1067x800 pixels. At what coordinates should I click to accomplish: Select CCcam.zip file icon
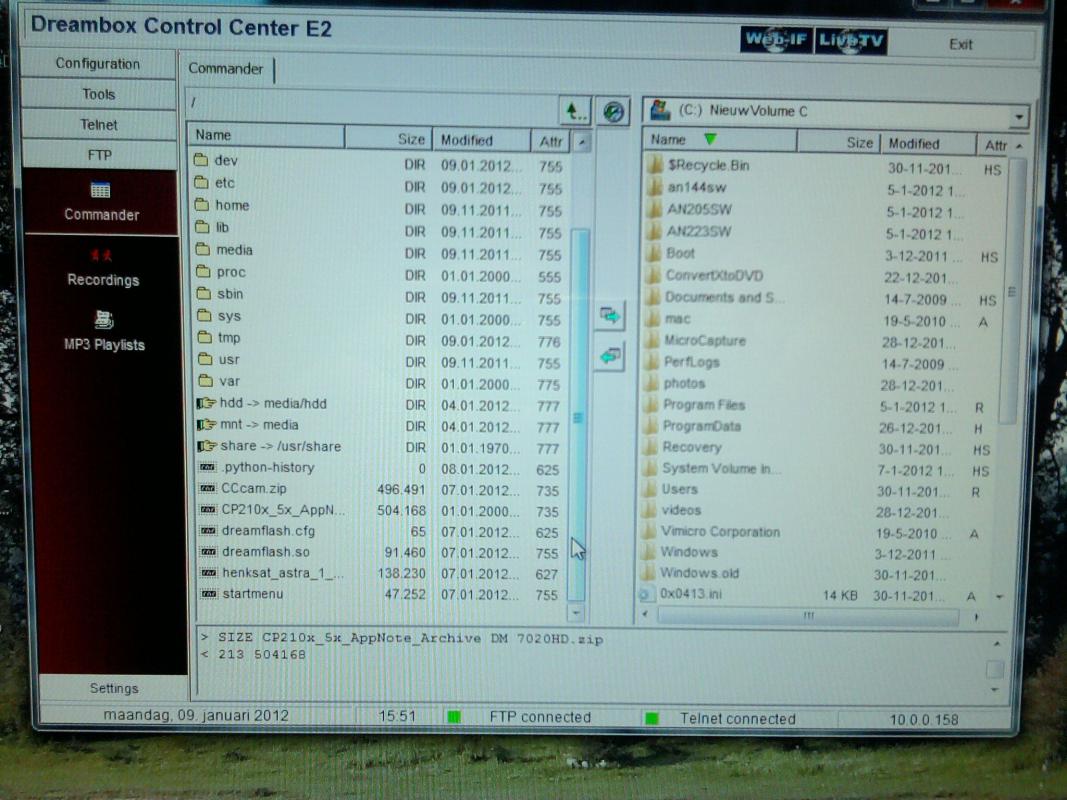(208, 488)
